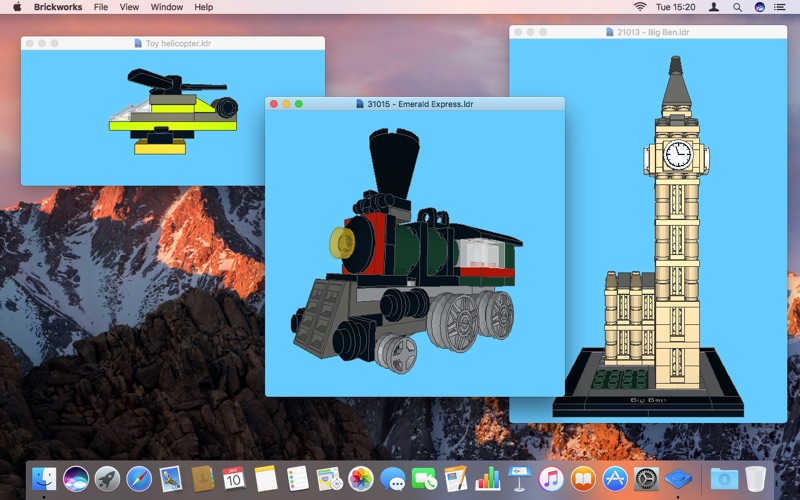
Task: Close the Emerald Express window
Action: click(x=274, y=104)
